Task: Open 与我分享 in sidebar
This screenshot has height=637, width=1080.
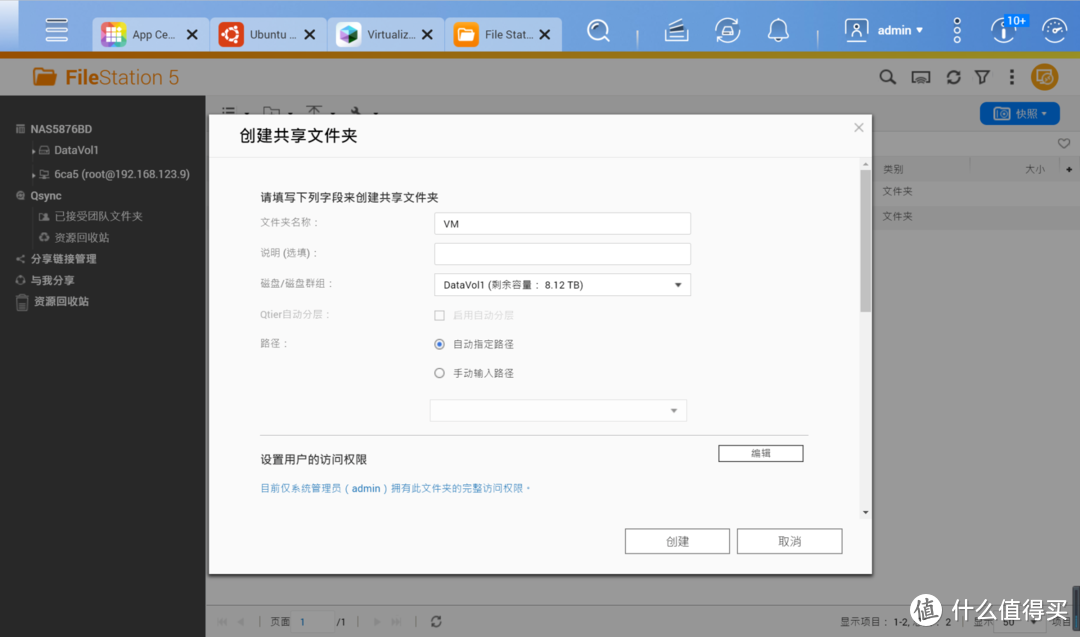Action: tap(52, 280)
